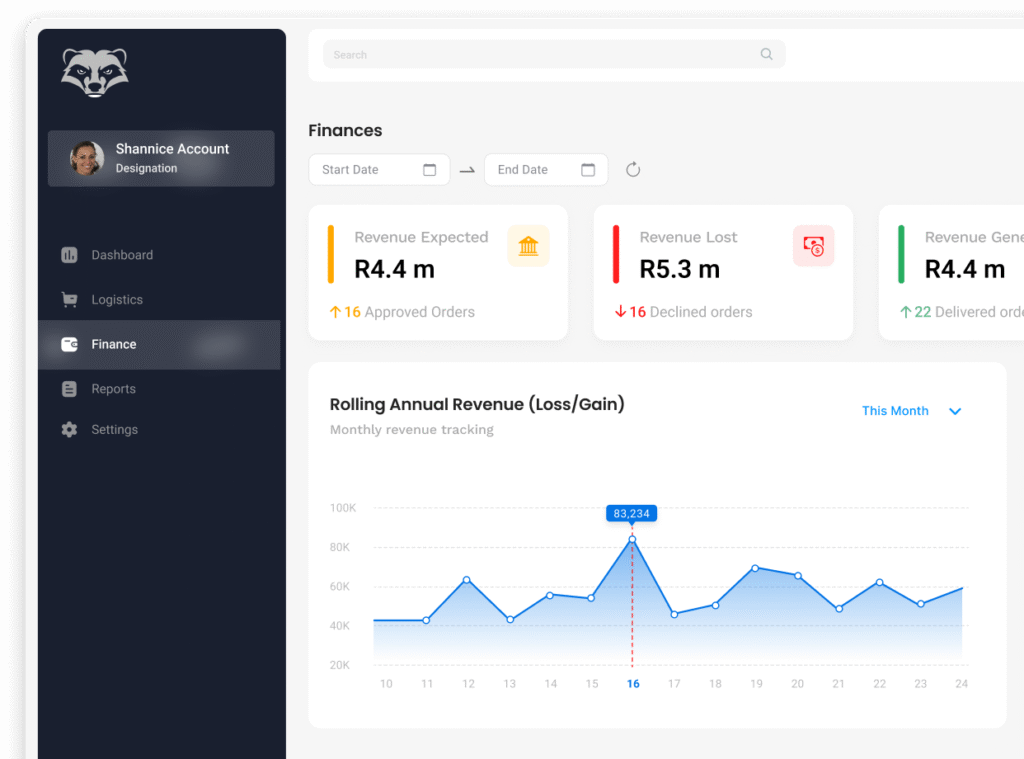This screenshot has width=1024, height=759.
Task: Click the search magnifier icon
Action: (x=766, y=54)
